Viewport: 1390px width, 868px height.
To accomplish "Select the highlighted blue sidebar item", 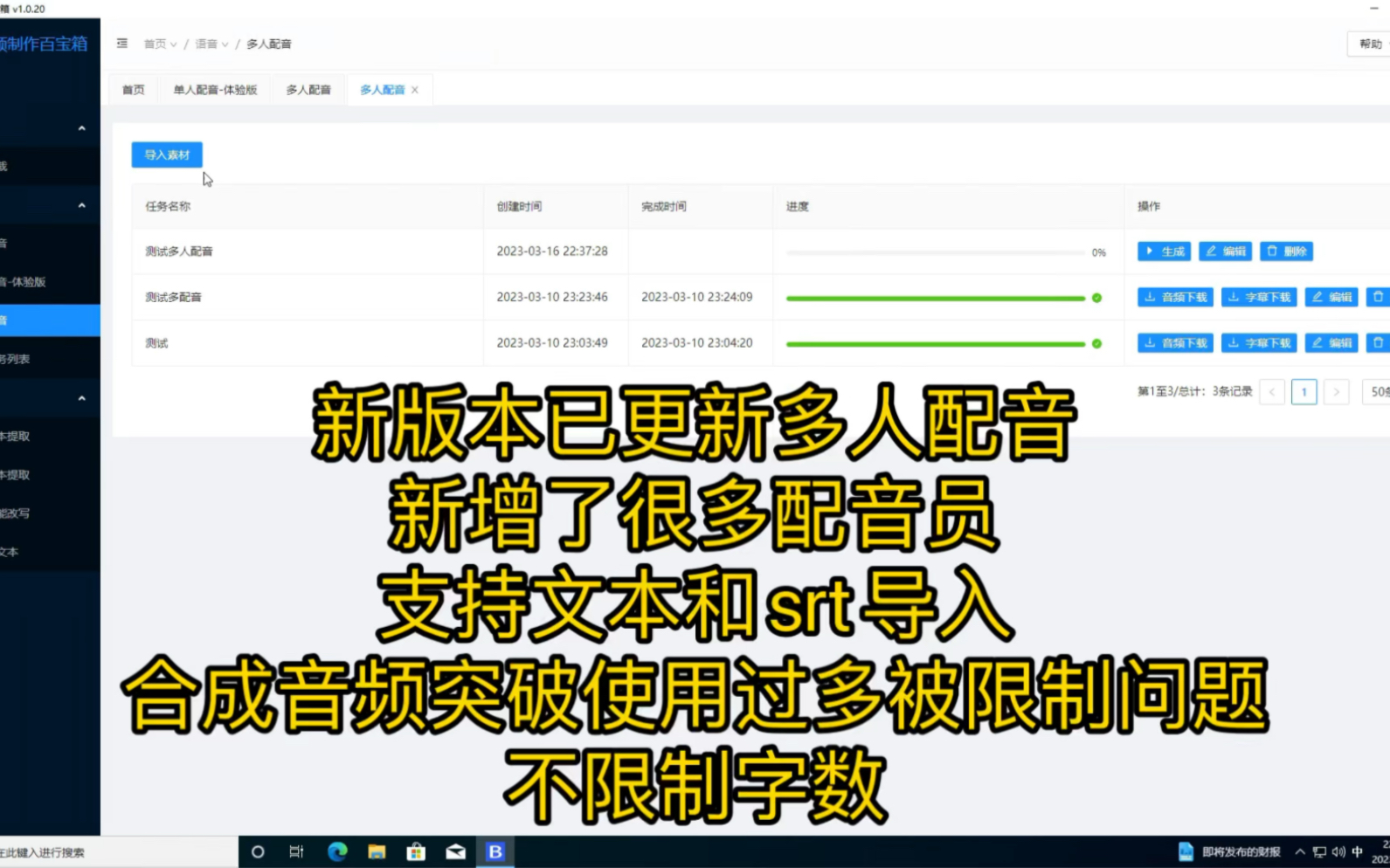I will 50,320.
